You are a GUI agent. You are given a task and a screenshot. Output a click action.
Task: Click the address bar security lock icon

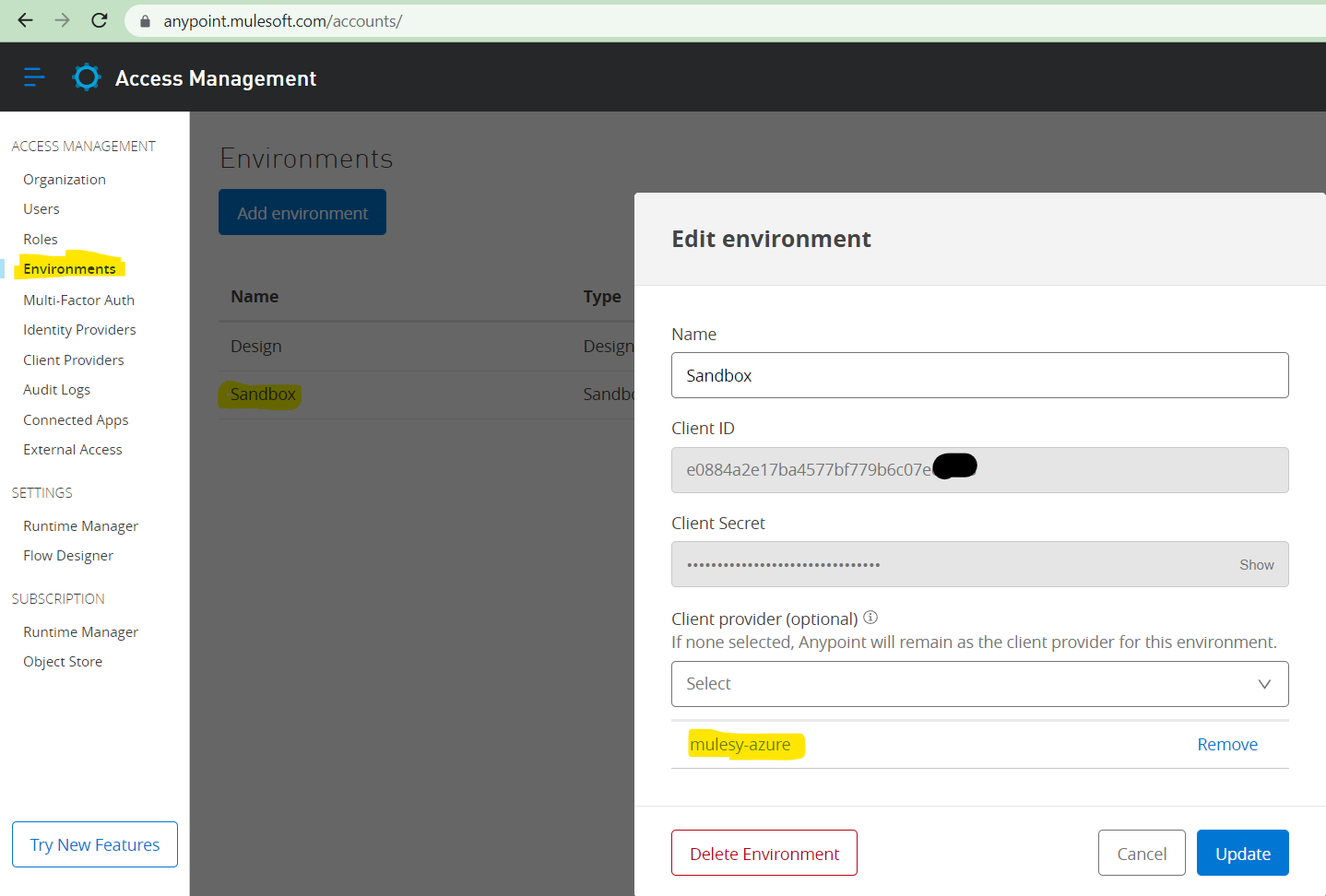pos(143,20)
